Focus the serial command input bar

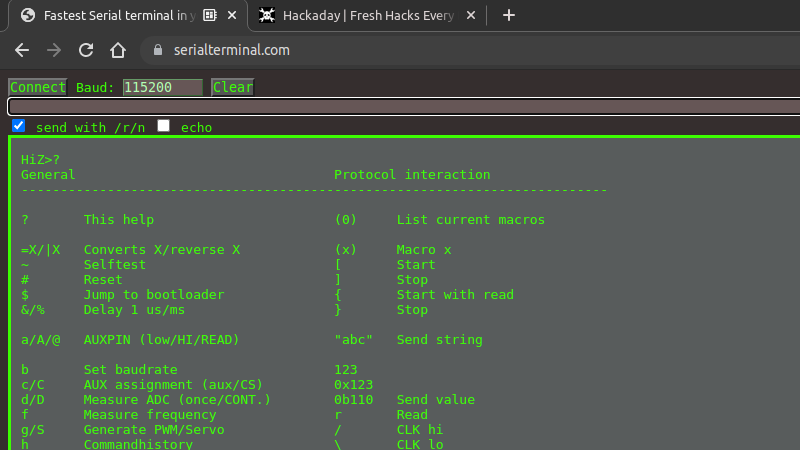[x=400, y=106]
